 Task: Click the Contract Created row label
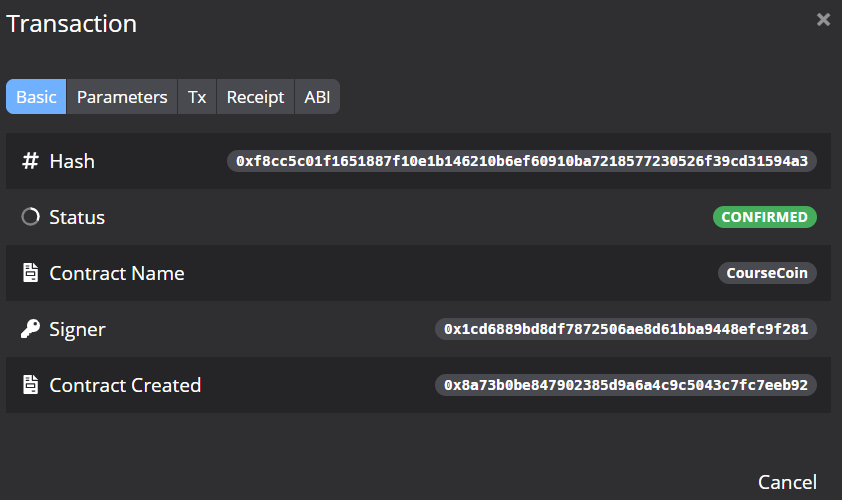125,385
